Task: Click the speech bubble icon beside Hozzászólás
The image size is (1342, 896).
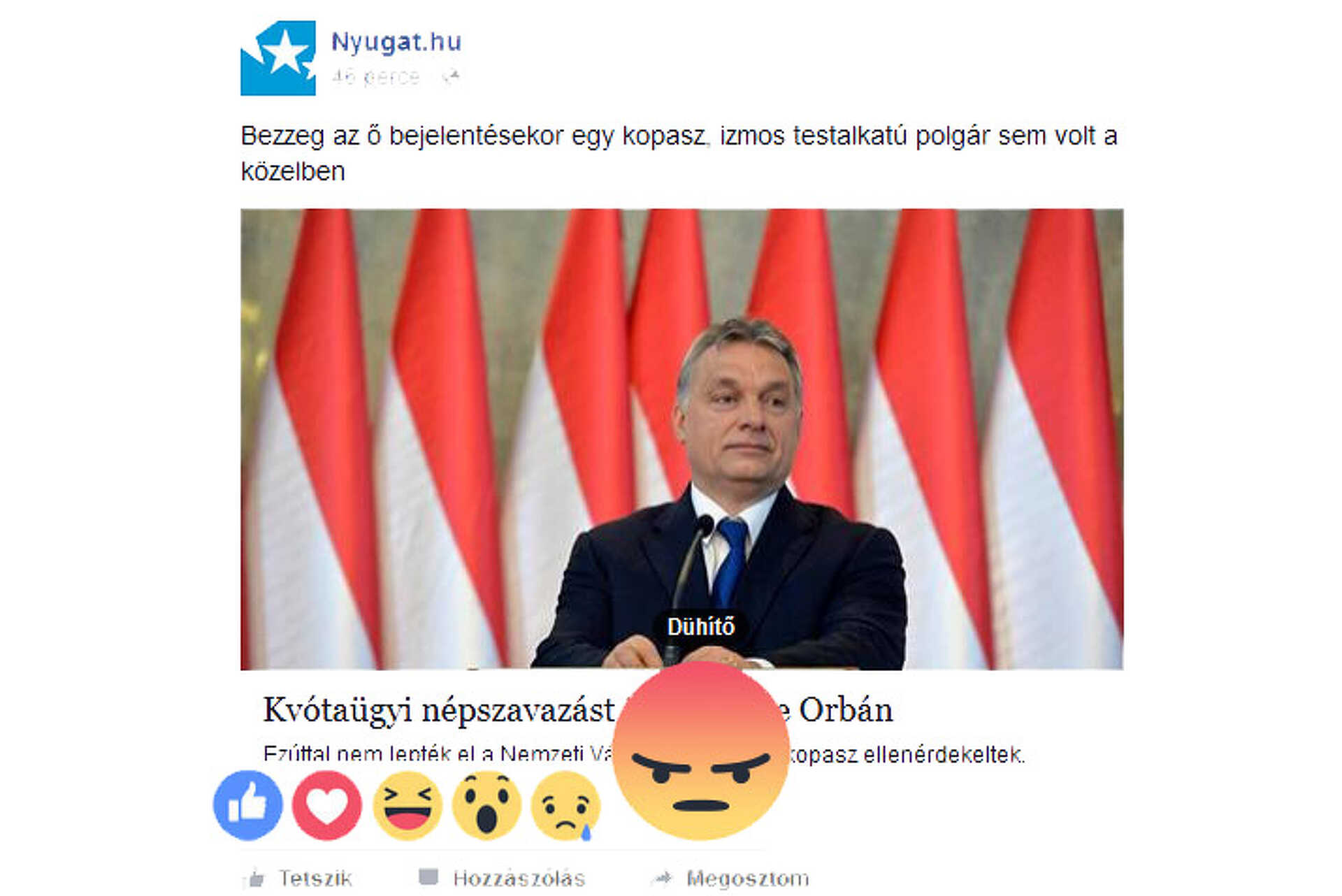Action: (428, 877)
